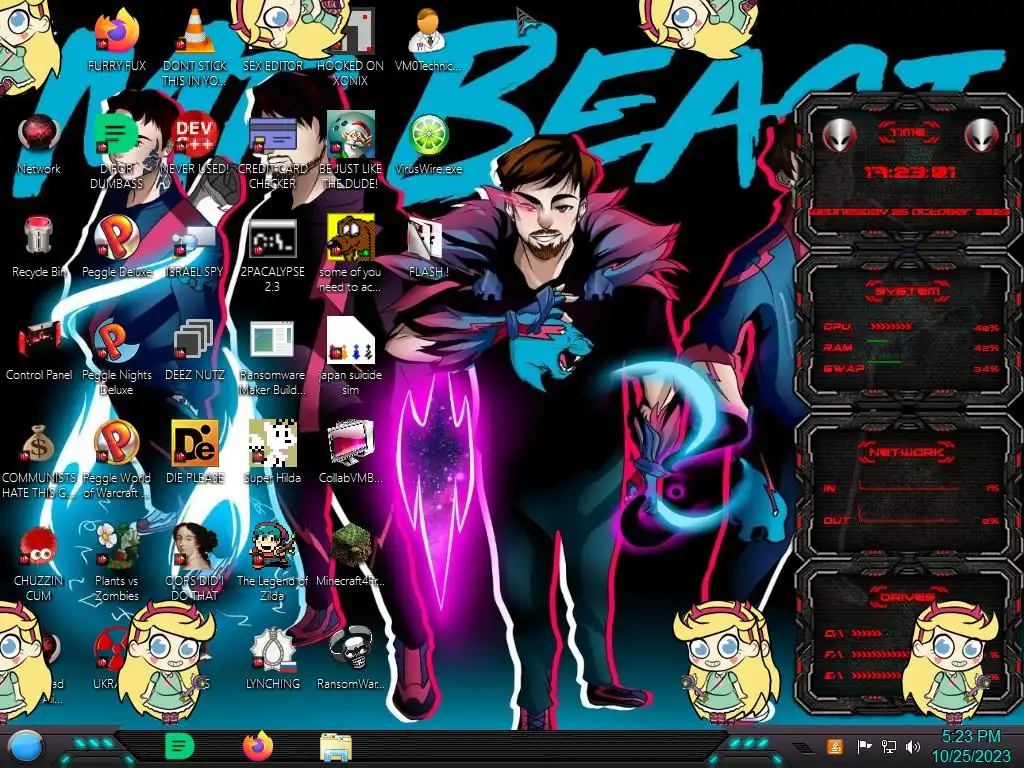The width and height of the screenshot is (1024, 768).
Task: Click the orange tray icon beside the flag
Action: (835, 746)
